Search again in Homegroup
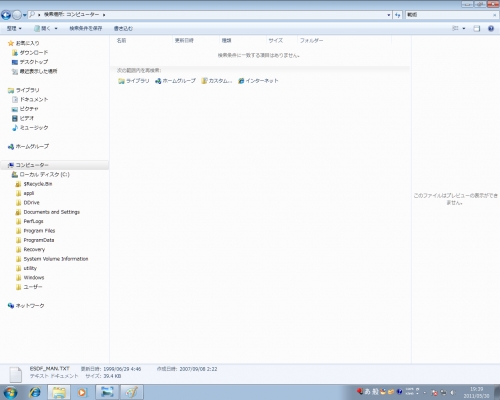Image resolution: width=500 pixels, height=400 pixels. point(175,81)
